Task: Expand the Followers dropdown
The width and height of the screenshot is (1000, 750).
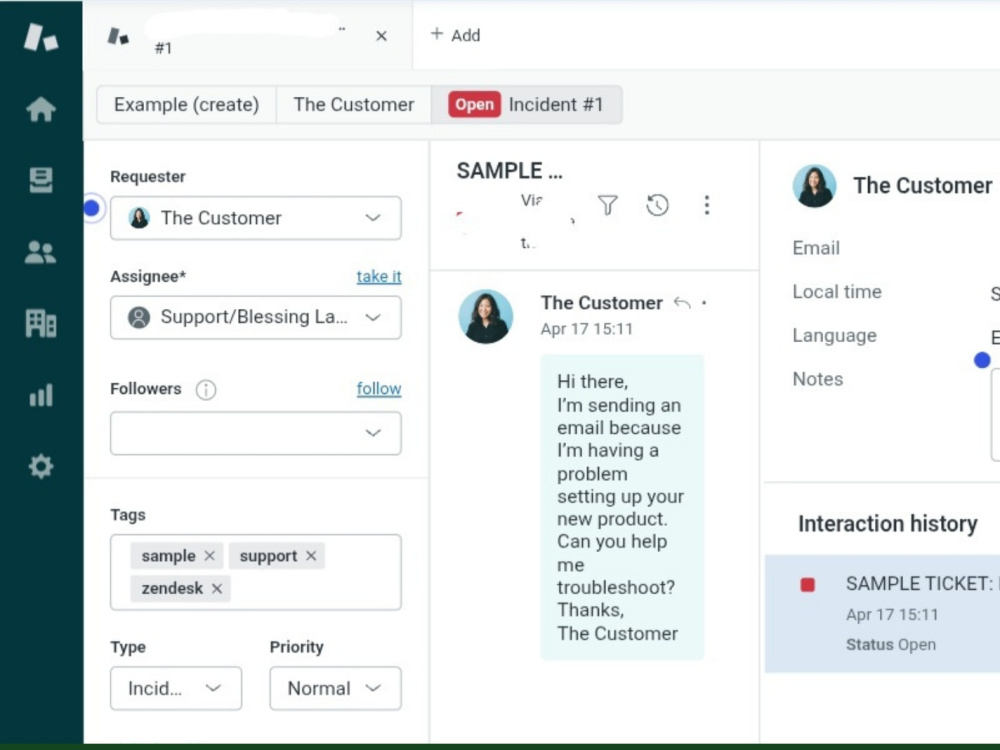Action: 256,433
